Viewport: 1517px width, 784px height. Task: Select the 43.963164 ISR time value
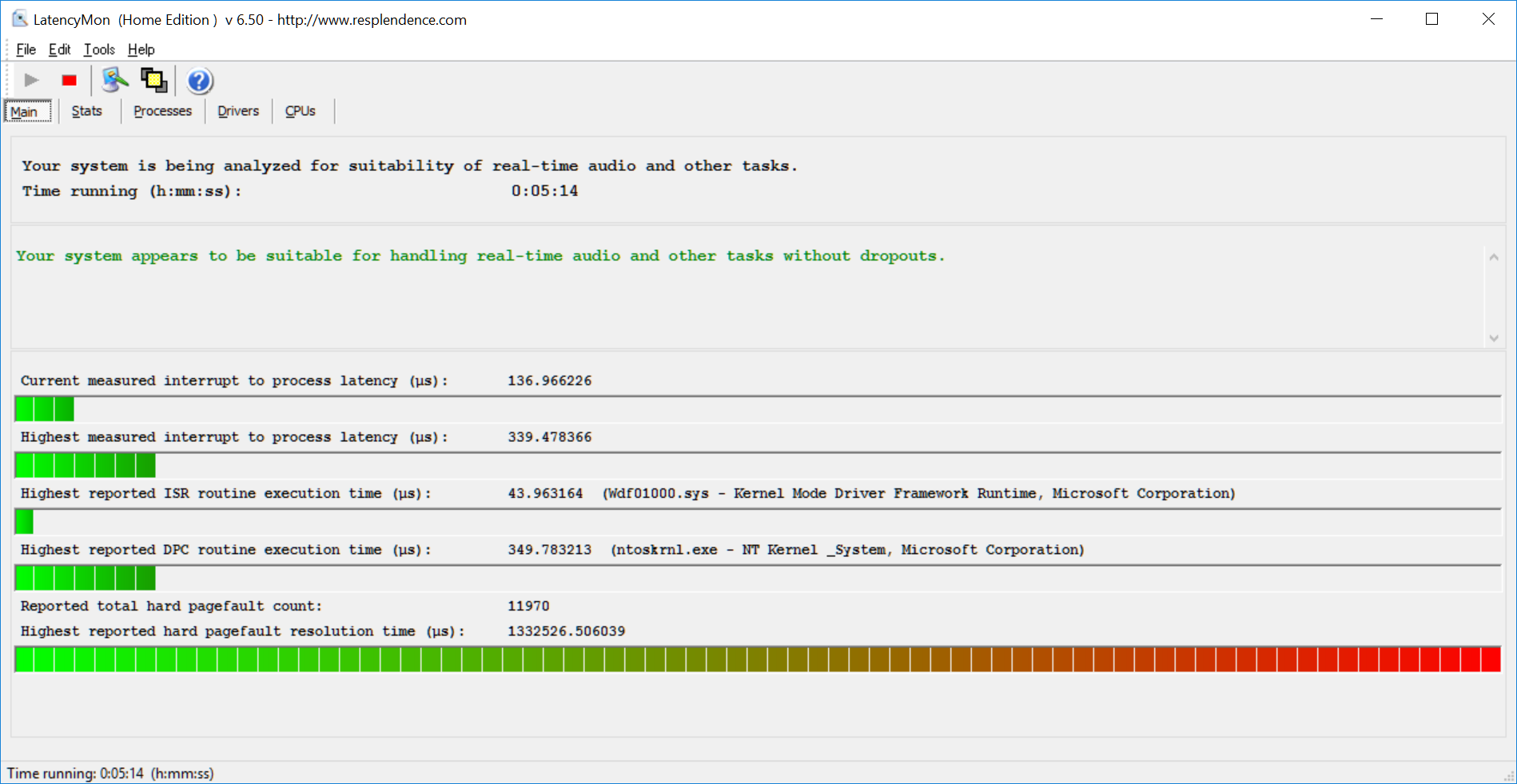[546, 493]
